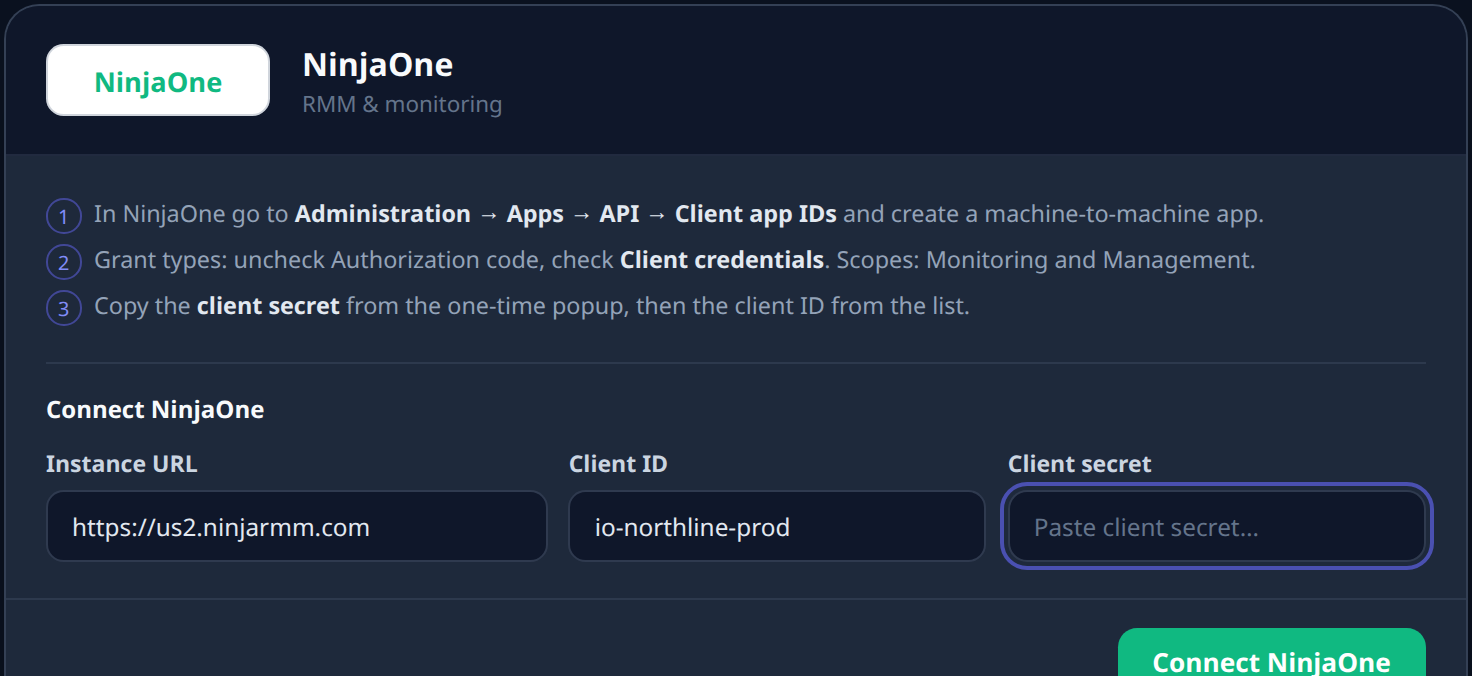Click the 'Client ID' label
This screenshot has width=1472, height=676.
(x=618, y=464)
